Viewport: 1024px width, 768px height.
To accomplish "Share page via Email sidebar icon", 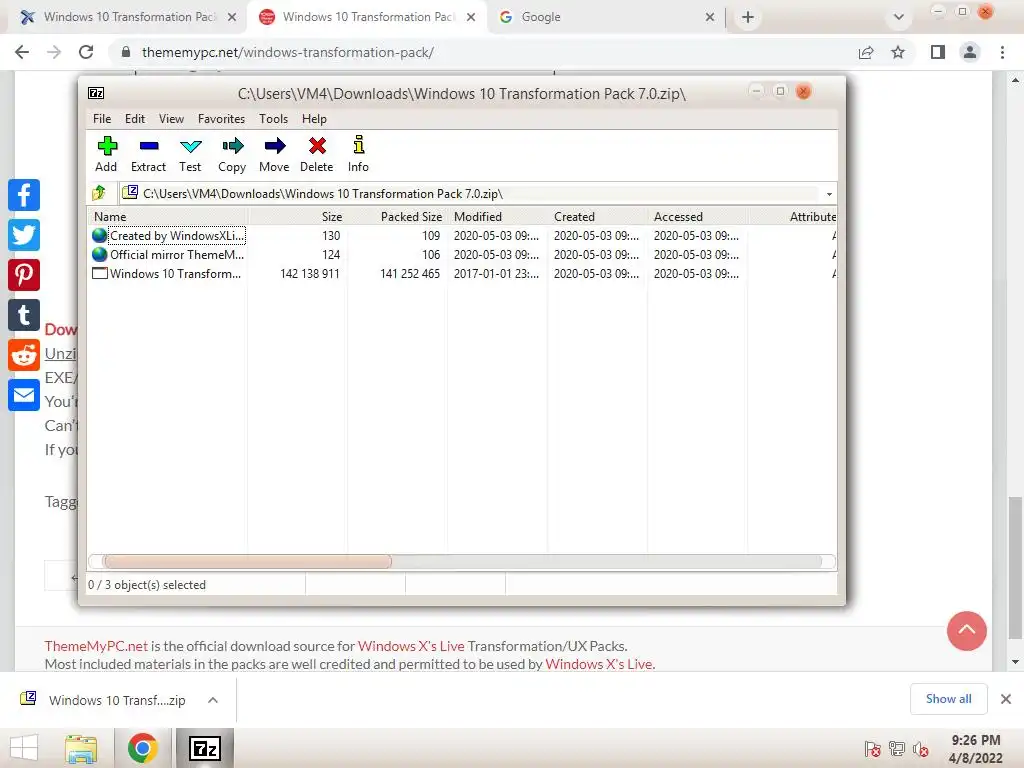I will [24, 395].
